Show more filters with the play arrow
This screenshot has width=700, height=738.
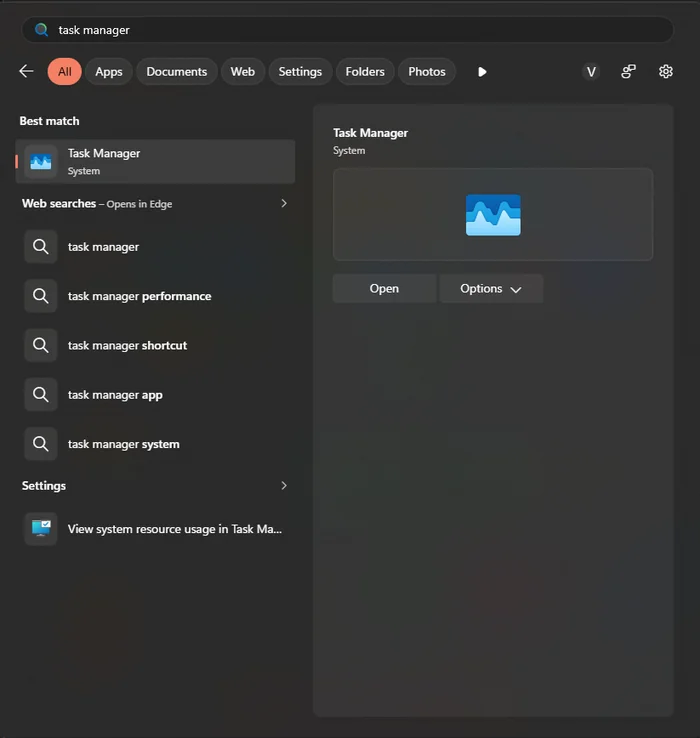click(x=482, y=72)
